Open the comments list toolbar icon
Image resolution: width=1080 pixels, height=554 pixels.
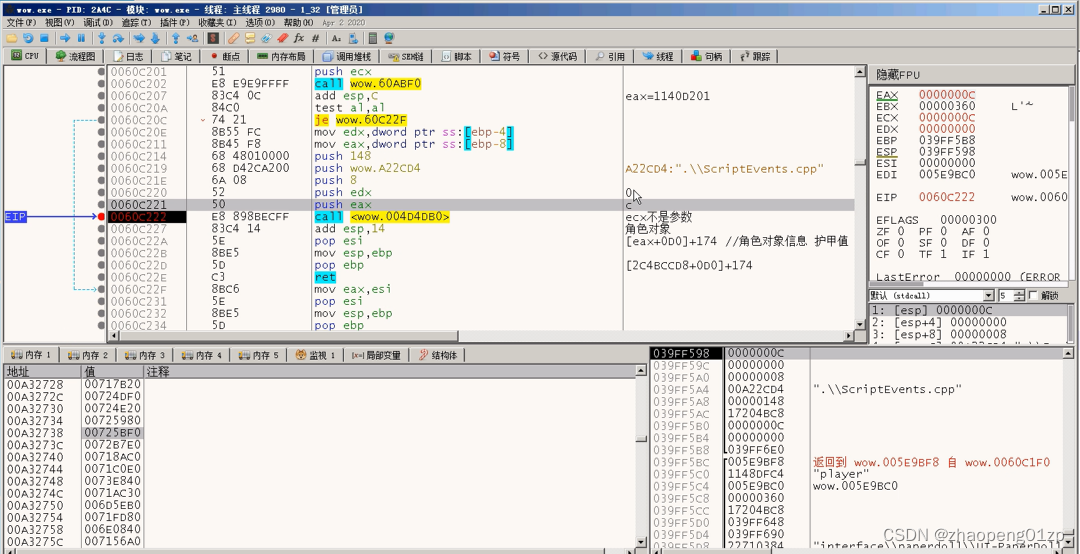(250, 38)
